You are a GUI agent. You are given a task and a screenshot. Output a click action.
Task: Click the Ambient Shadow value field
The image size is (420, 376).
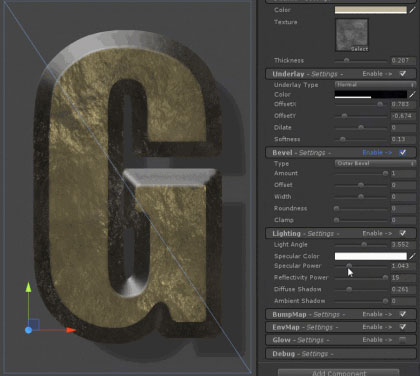(403, 301)
